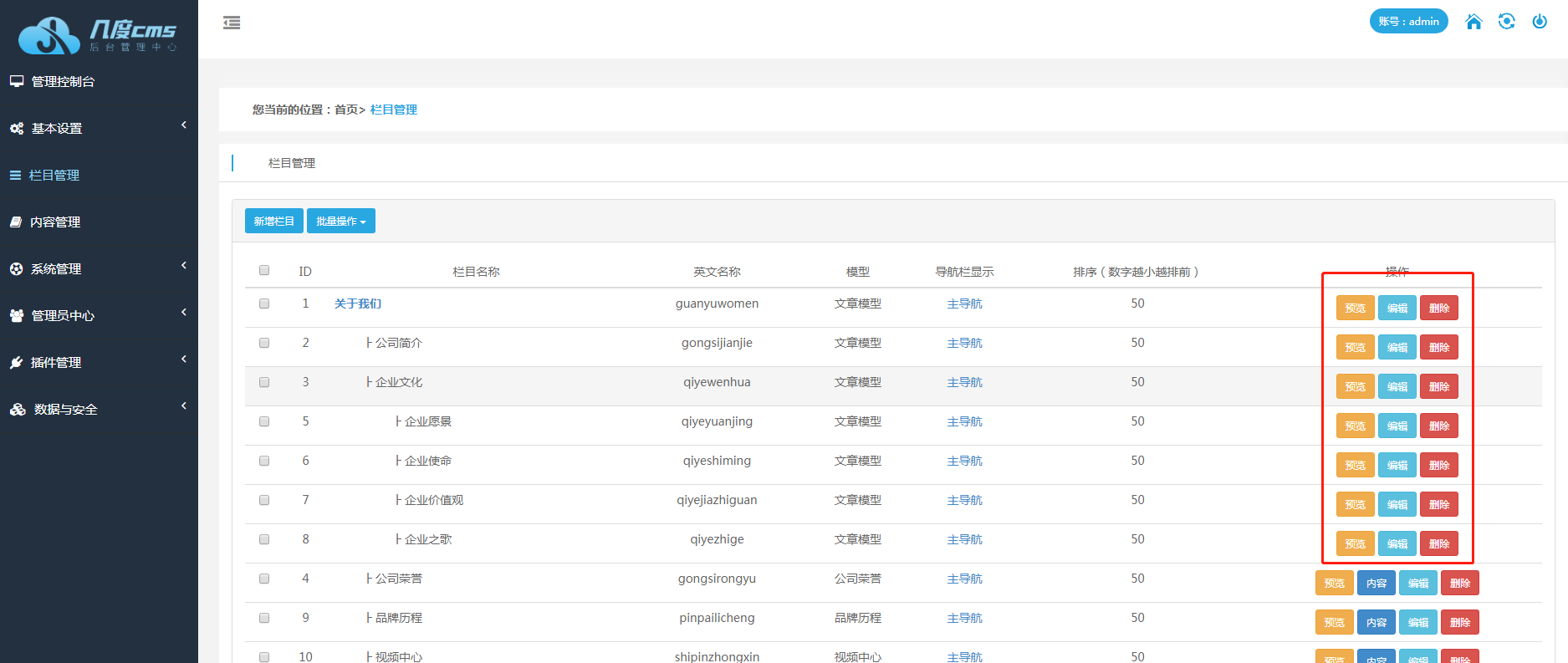The width and height of the screenshot is (1568, 663).
Task: Tick checkbox for row 企业价值观
Action: pos(264,500)
